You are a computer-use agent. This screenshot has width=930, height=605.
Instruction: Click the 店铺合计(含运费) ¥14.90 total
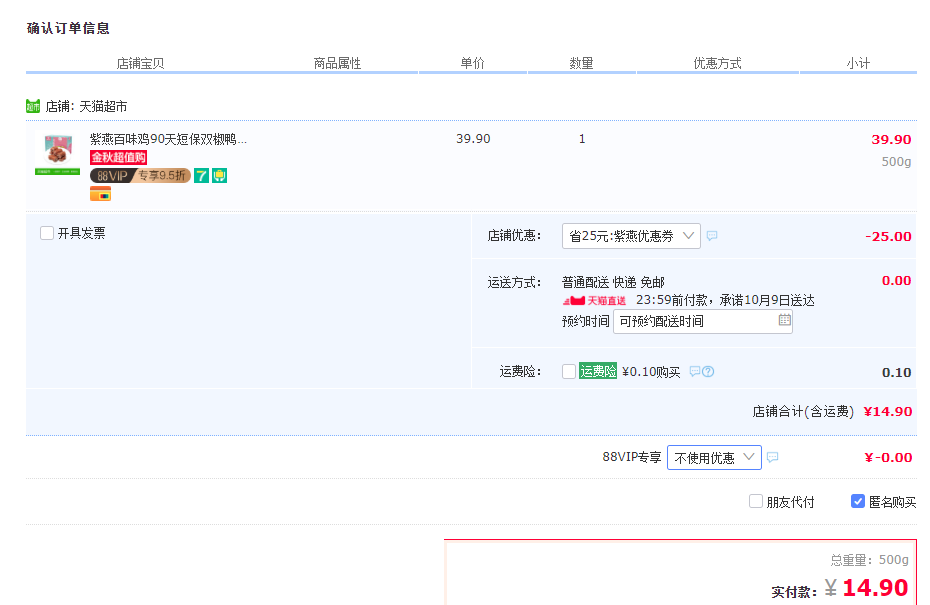click(832, 412)
